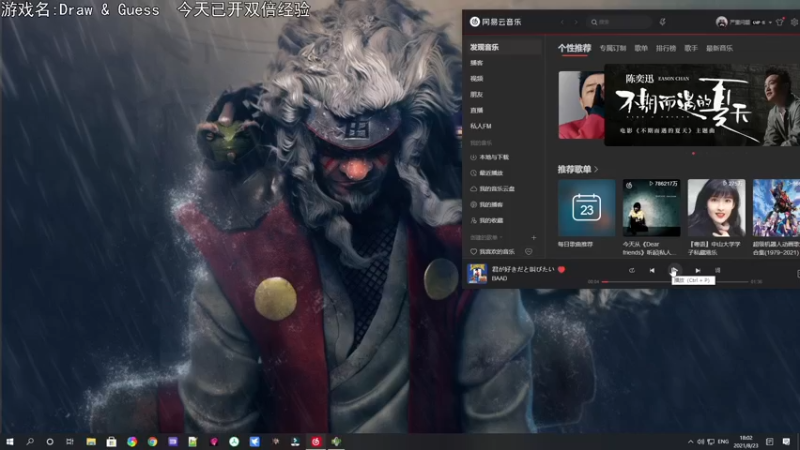Open 推荐歌单 section header link
800x450 pixels.
[578, 169]
